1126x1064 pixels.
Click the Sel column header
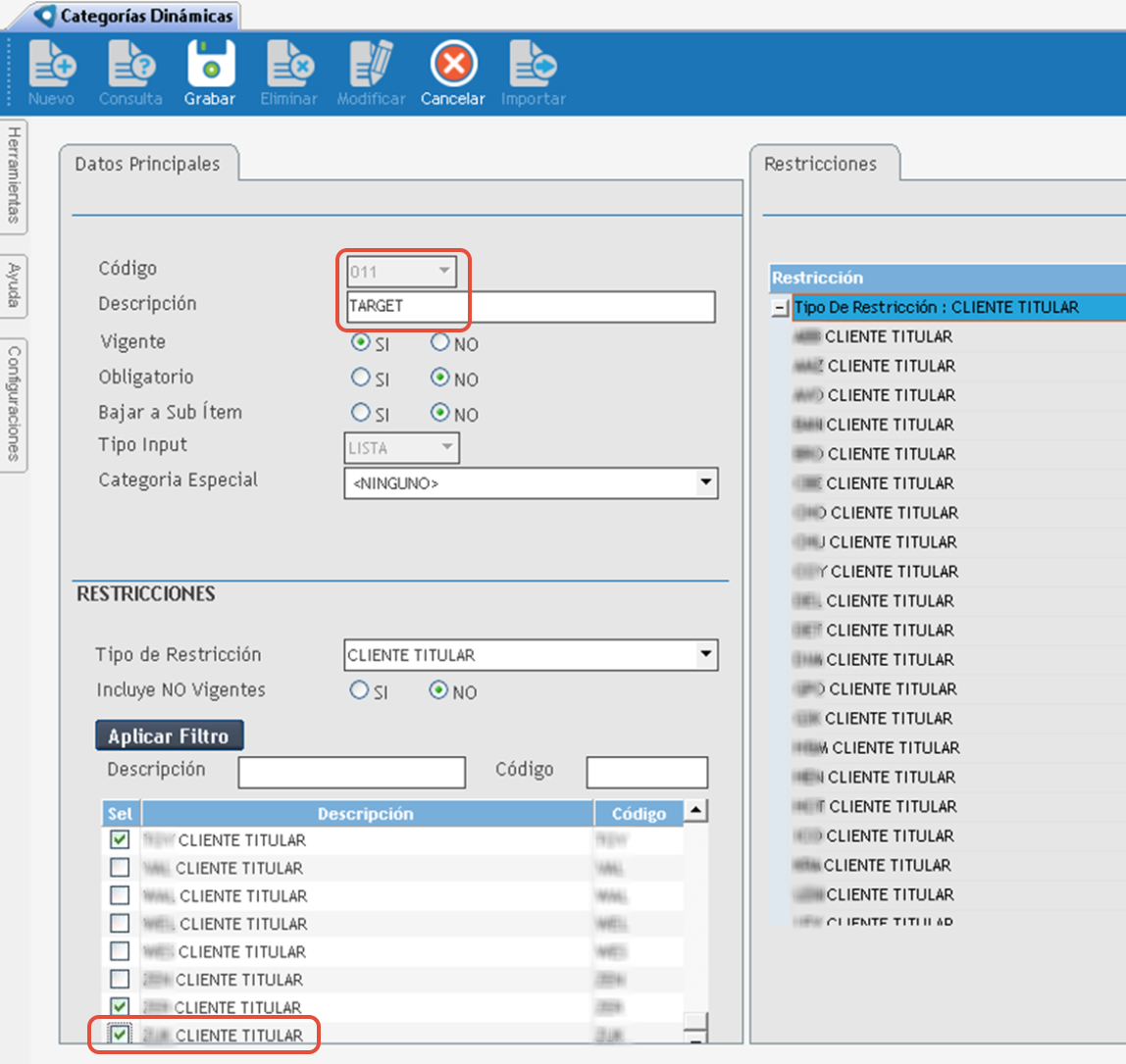click(120, 813)
